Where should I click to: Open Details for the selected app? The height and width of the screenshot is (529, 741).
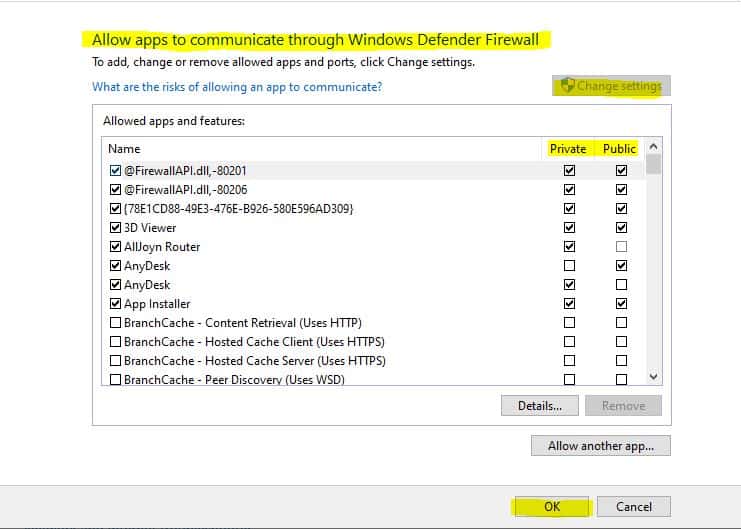click(540, 406)
